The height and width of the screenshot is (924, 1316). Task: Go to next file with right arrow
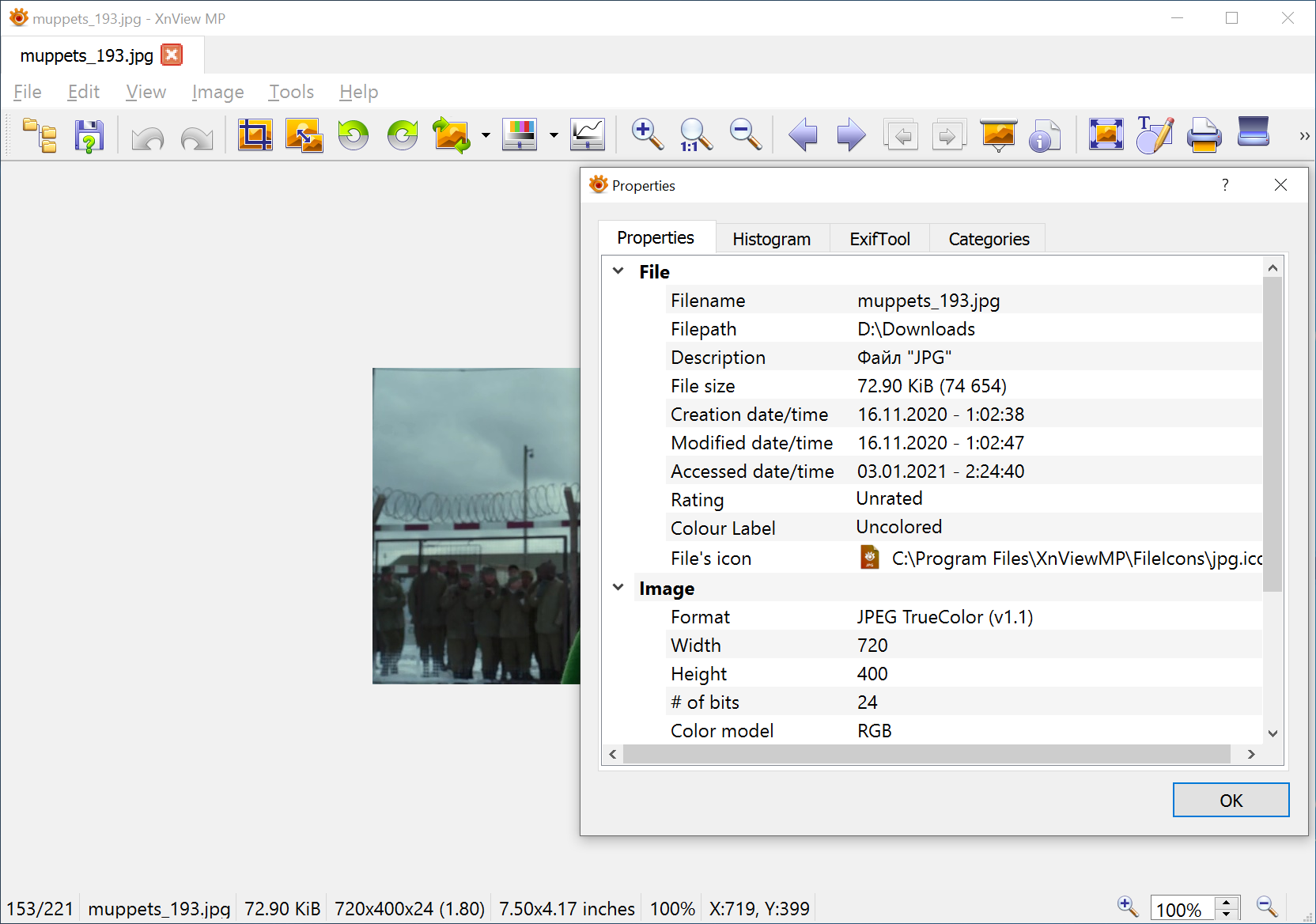click(x=851, y=135)
